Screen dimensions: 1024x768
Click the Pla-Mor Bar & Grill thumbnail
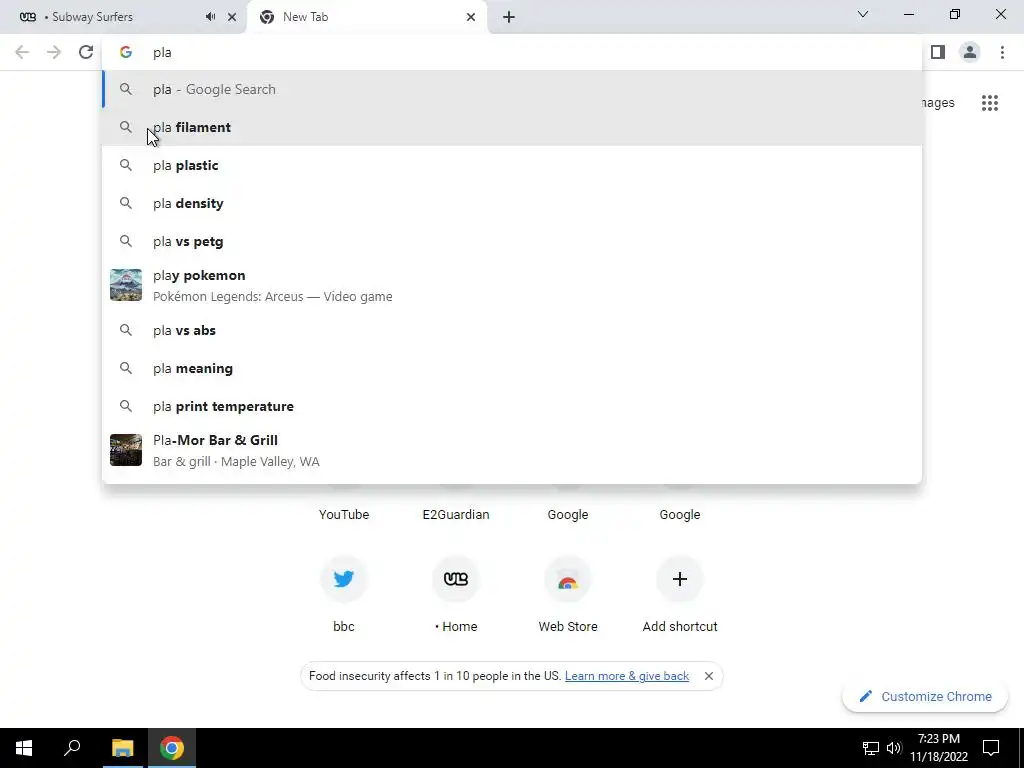[x=126, y=450]
